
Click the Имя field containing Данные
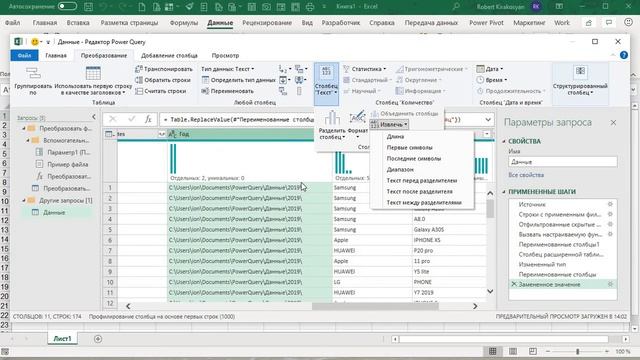pos(562,162)
